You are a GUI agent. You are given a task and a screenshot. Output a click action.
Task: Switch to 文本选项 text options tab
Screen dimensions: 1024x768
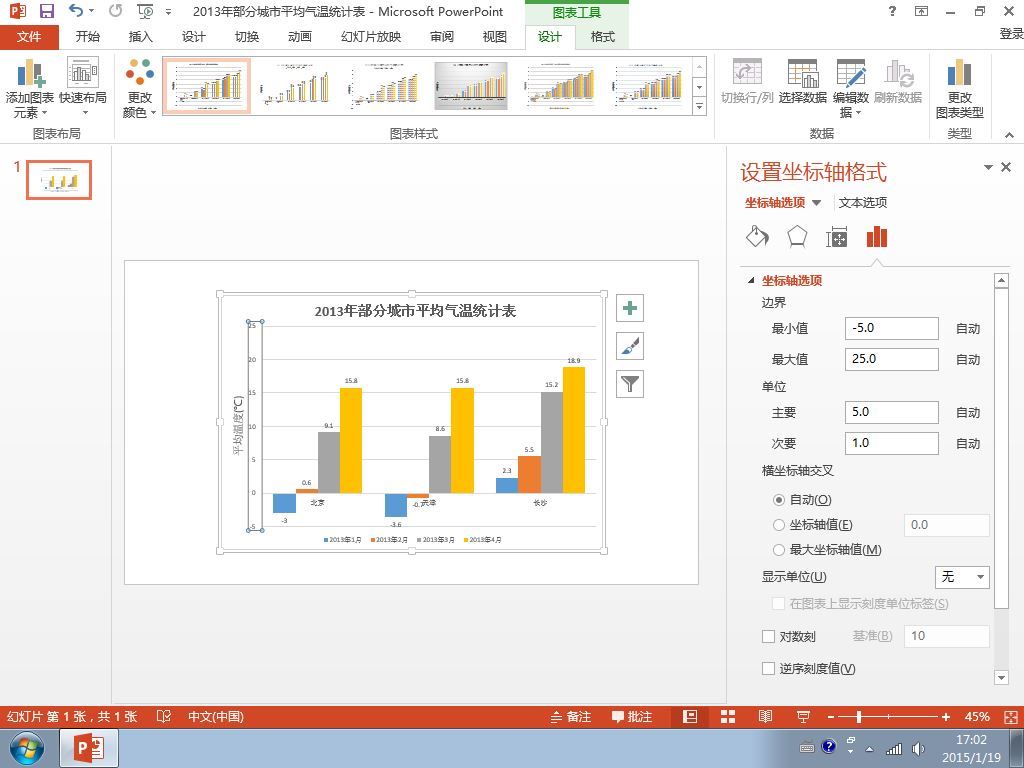863,203
